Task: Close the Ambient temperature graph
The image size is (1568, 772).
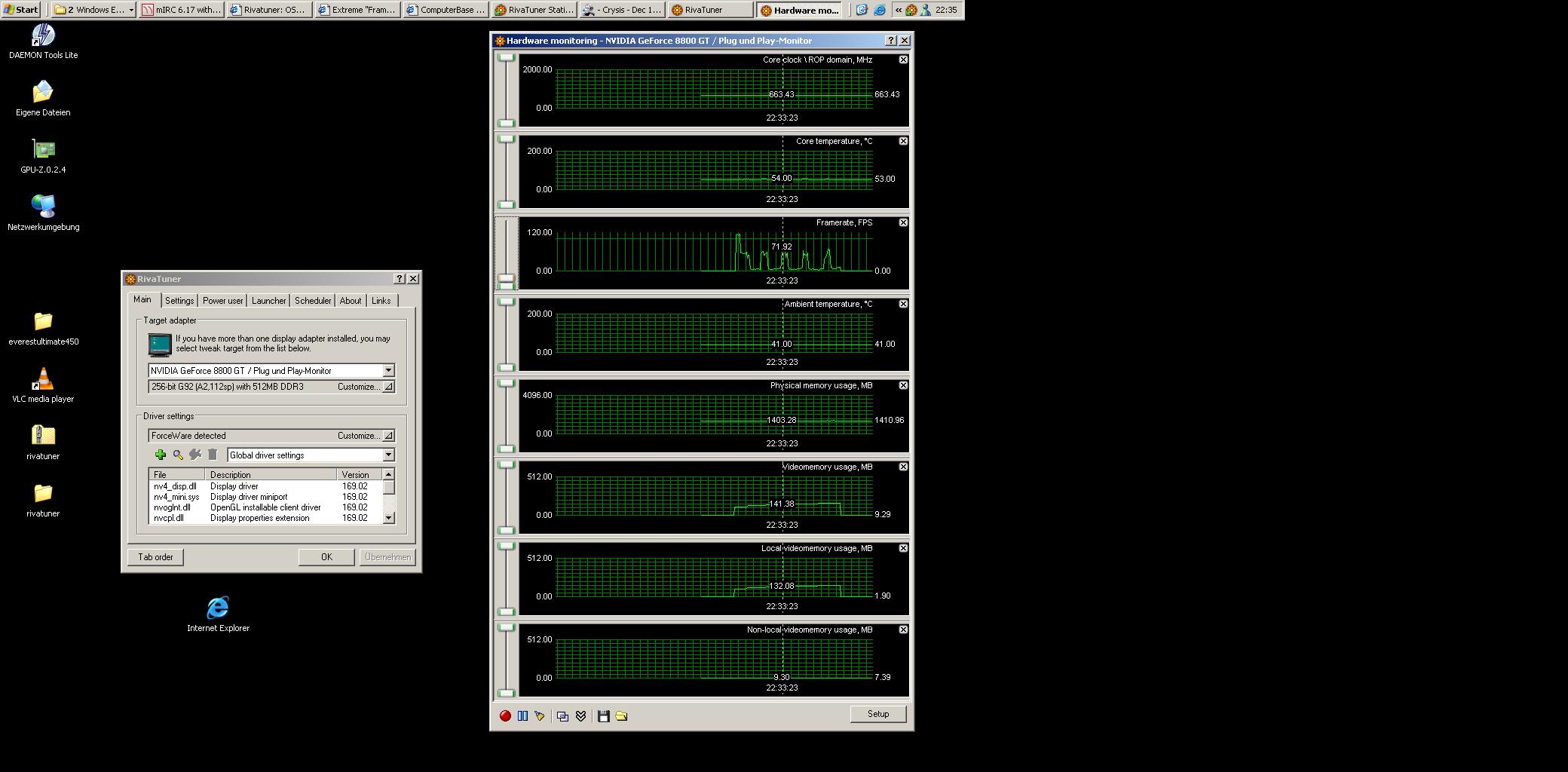Action: point(903,304)
